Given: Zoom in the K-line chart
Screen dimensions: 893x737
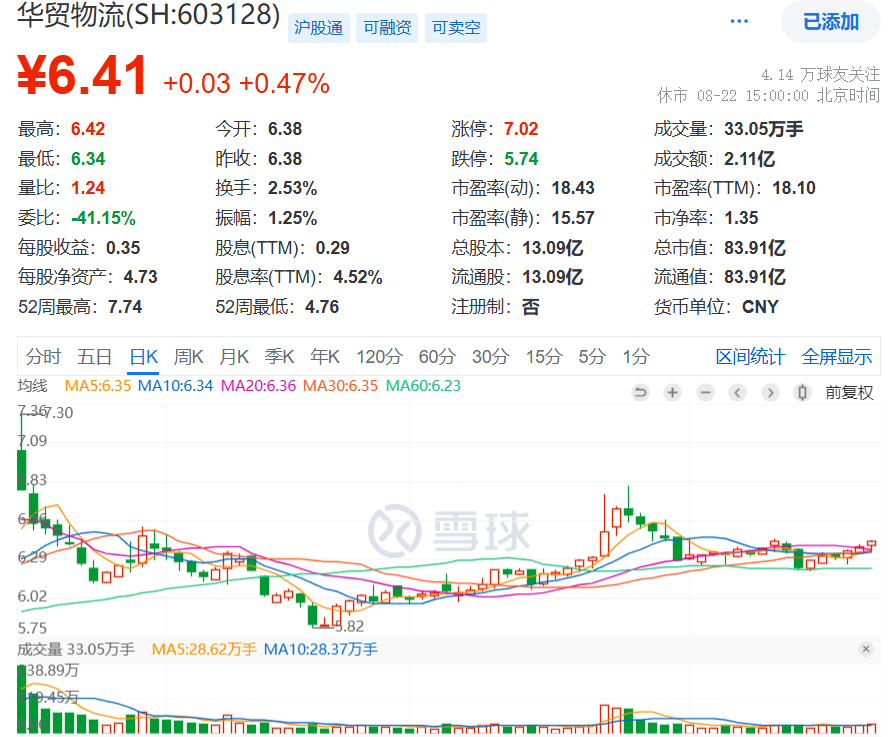Looking at the screenshot, I should click(672, 393).
